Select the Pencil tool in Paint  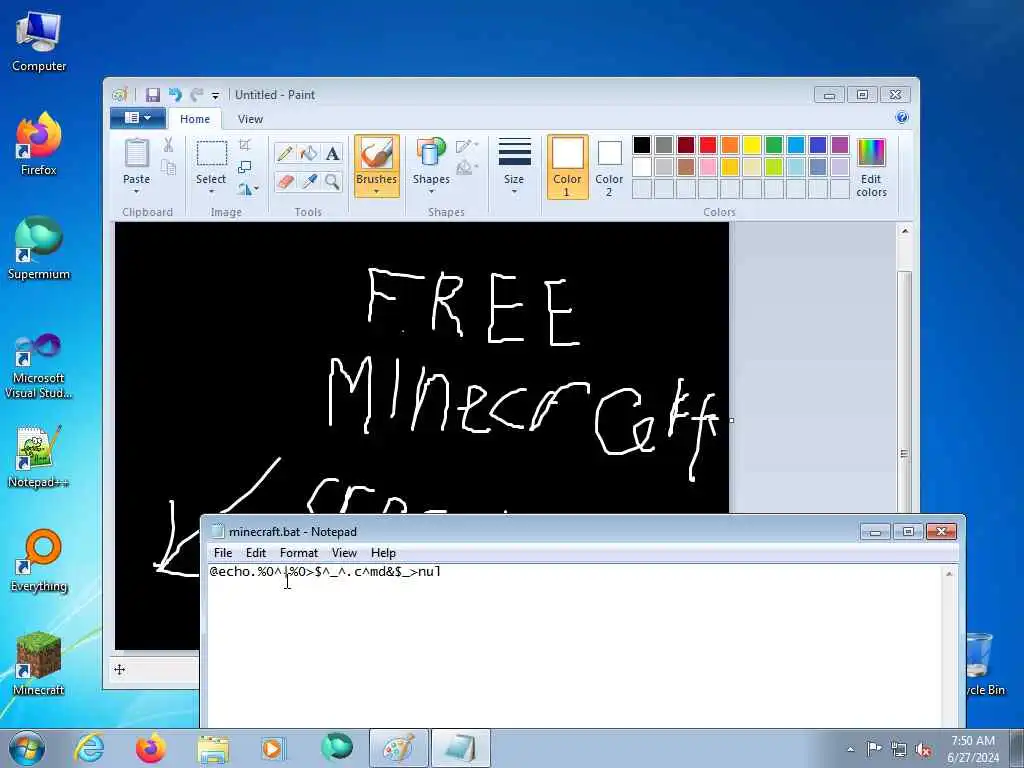pos(285,153)
